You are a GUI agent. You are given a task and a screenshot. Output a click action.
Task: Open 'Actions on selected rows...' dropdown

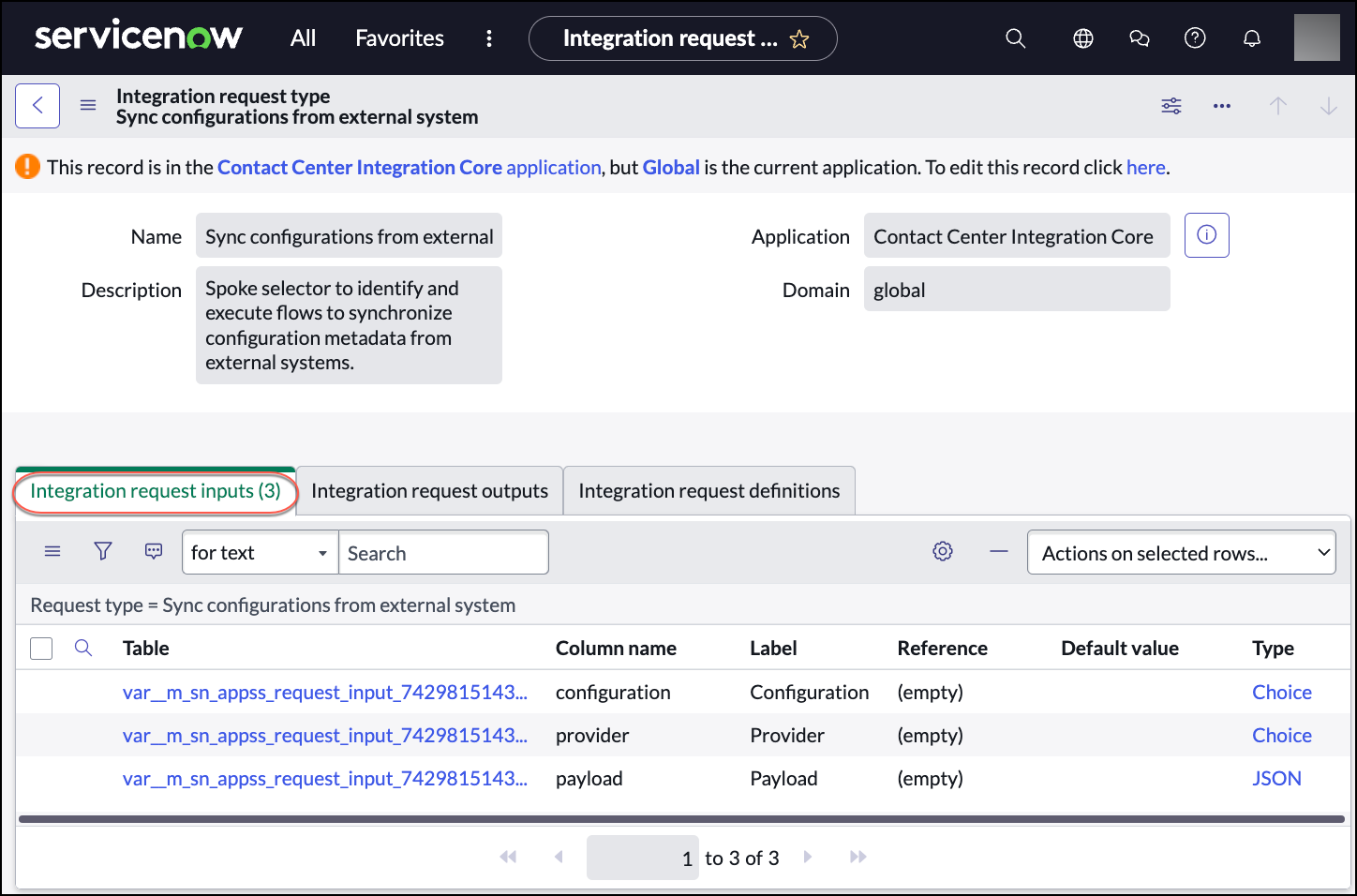(1182, 553)
